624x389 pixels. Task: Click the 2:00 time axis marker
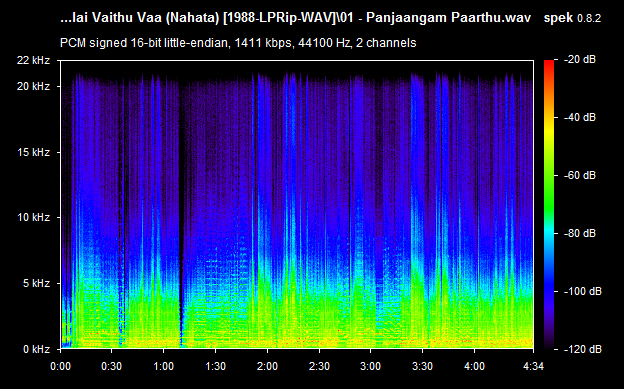coord(267,366)
